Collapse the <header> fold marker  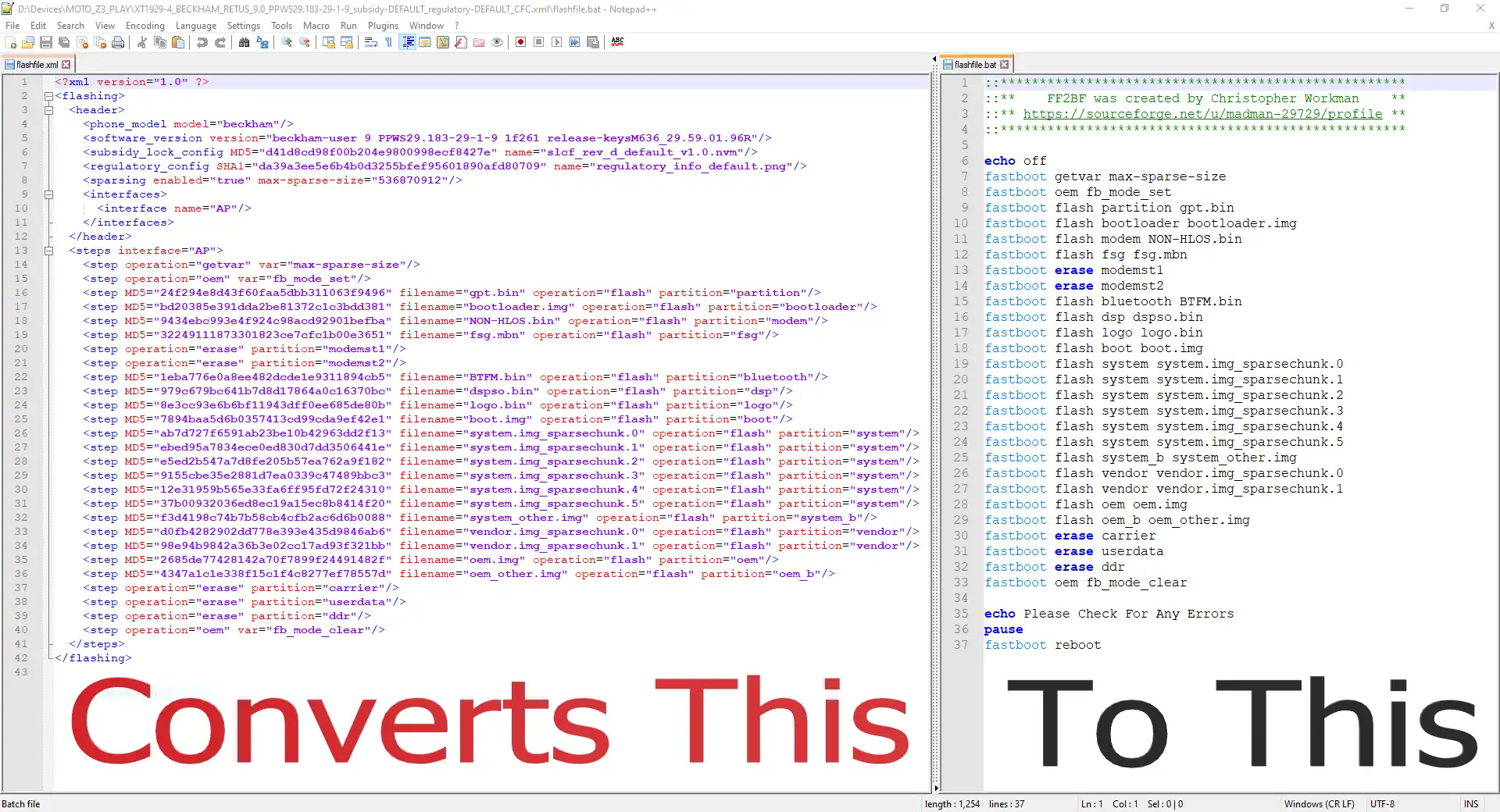coord(48,110)
